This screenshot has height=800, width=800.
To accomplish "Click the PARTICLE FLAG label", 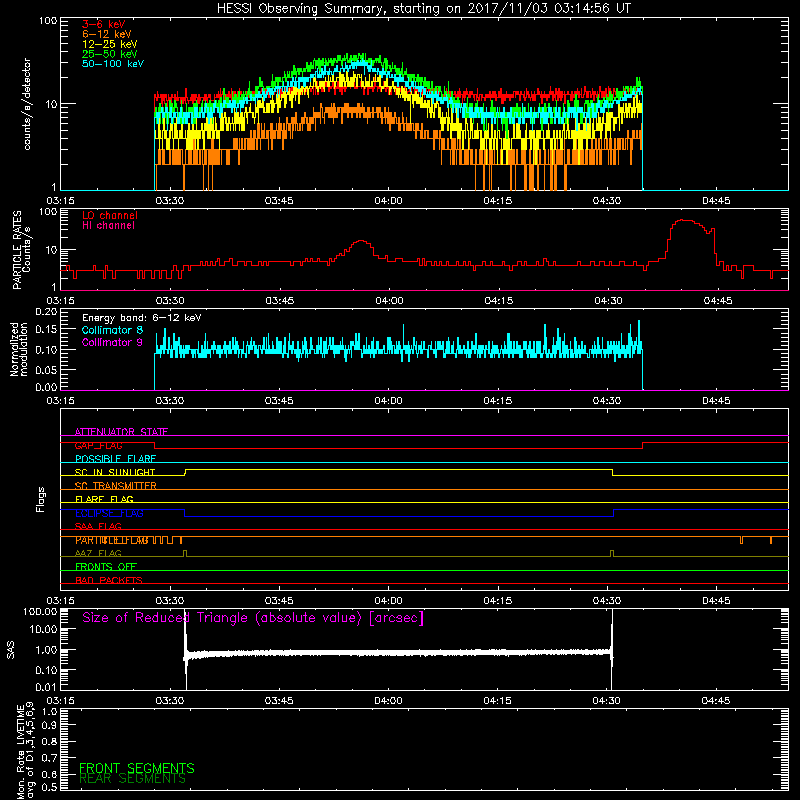I will 112,540.
